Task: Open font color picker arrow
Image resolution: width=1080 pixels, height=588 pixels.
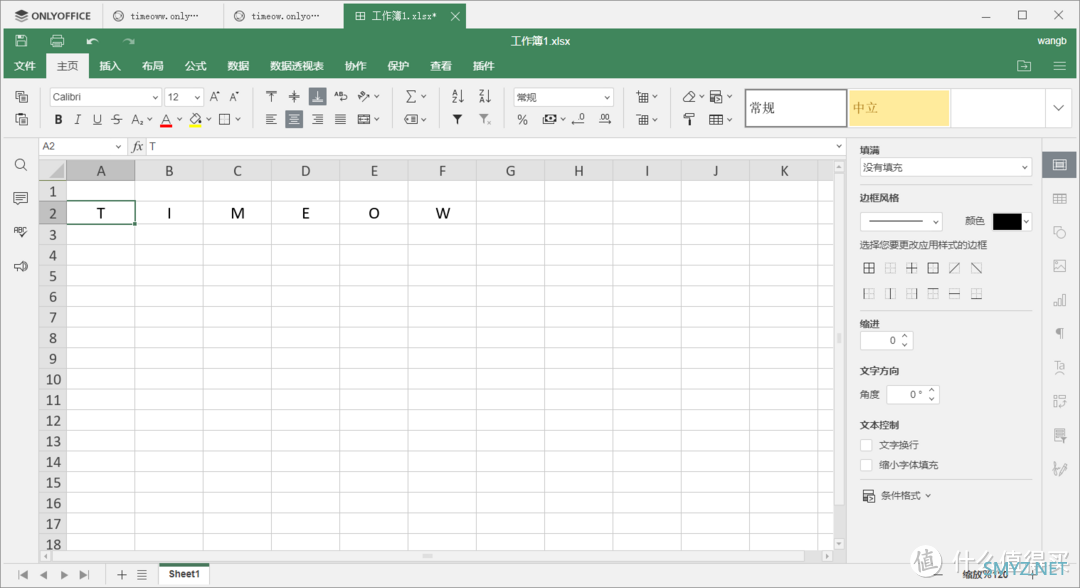Action: click(x=179, y=120)
